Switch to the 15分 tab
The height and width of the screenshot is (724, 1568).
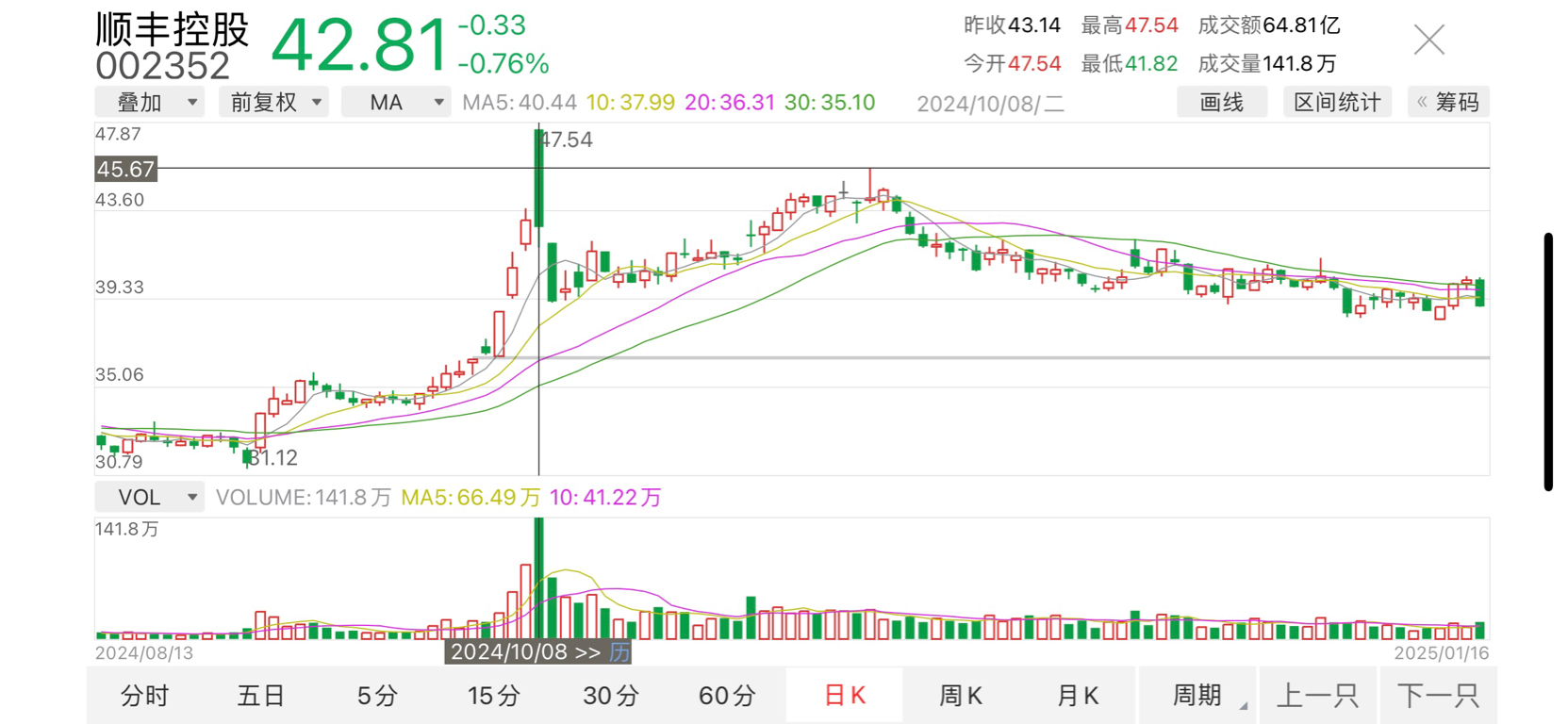494,696
